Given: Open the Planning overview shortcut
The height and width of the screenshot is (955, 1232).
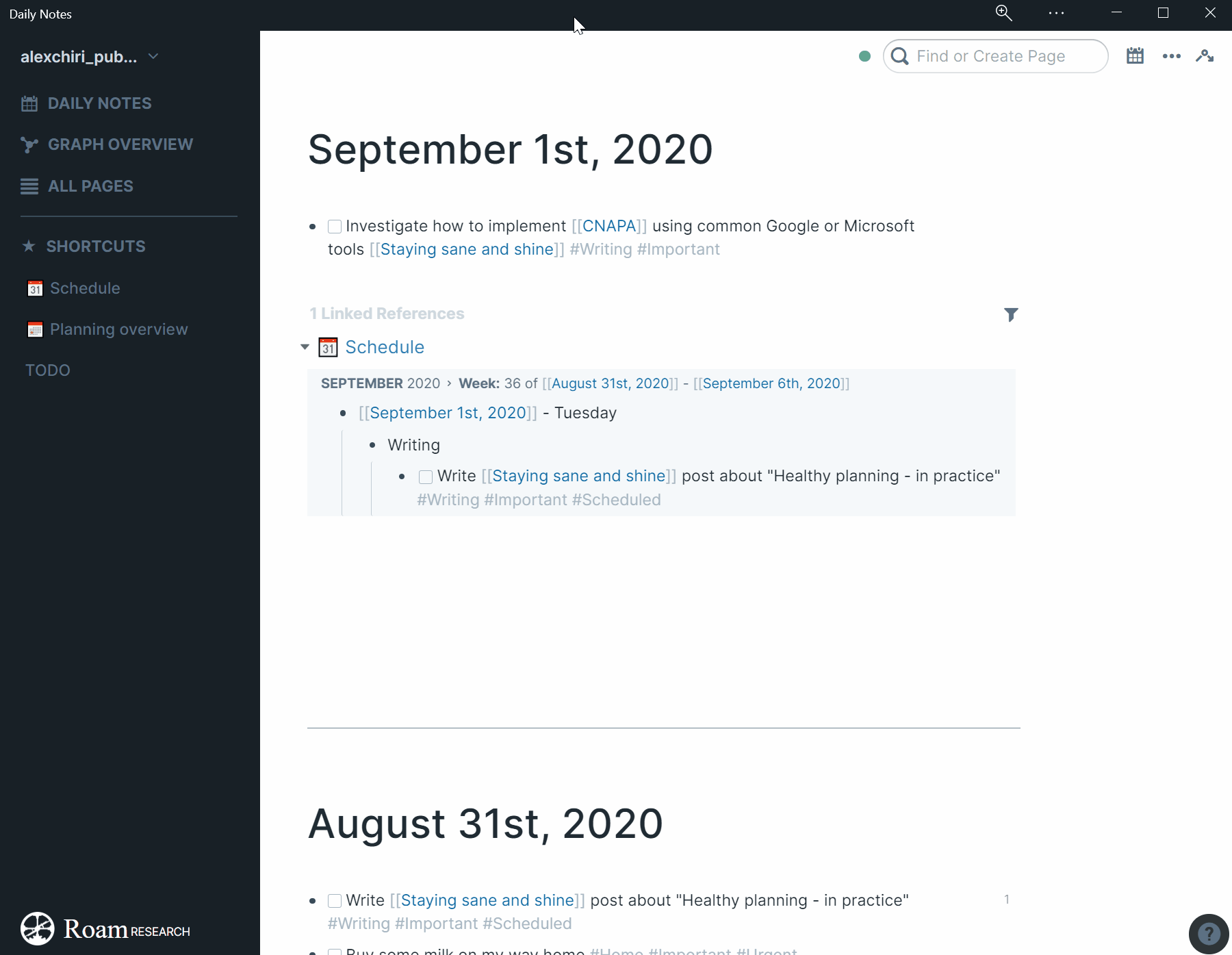Looking at the screenshot, I should point(118,329).
